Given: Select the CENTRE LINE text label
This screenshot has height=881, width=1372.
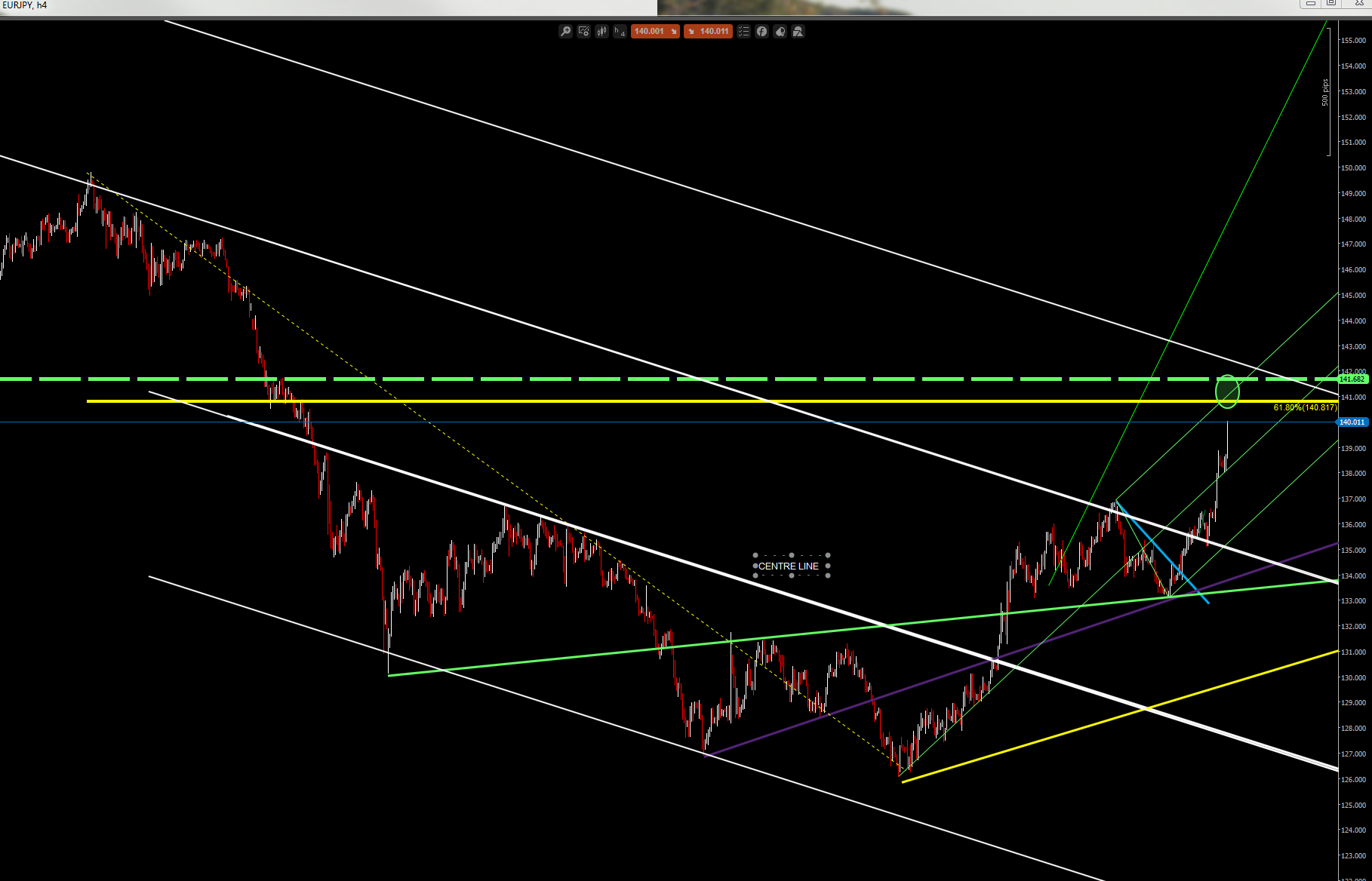Looking at the screenshot, I should click(789, 566).
